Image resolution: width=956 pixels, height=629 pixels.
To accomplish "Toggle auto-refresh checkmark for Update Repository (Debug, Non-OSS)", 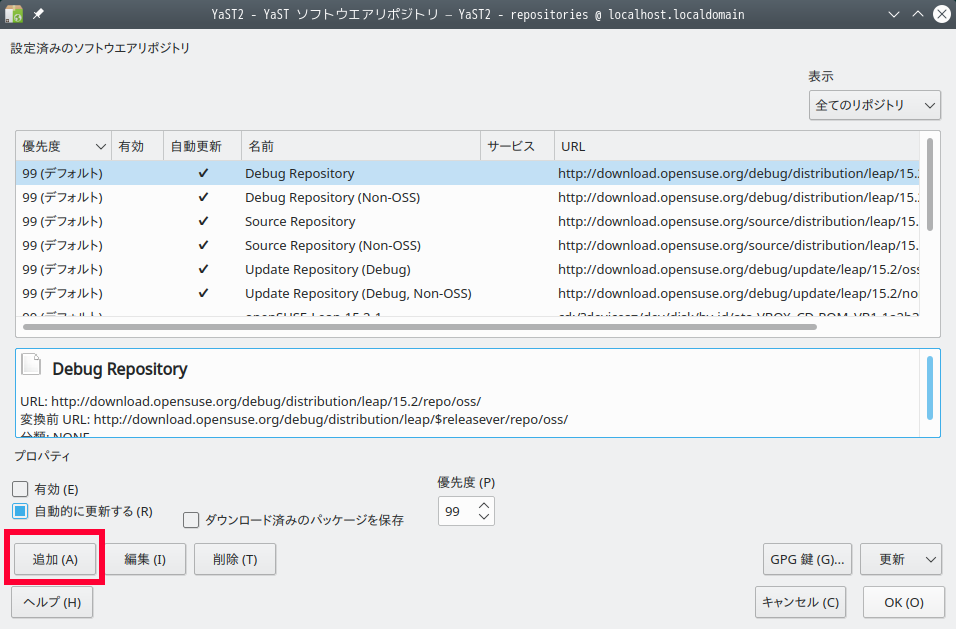I will [x=203, y=293].
